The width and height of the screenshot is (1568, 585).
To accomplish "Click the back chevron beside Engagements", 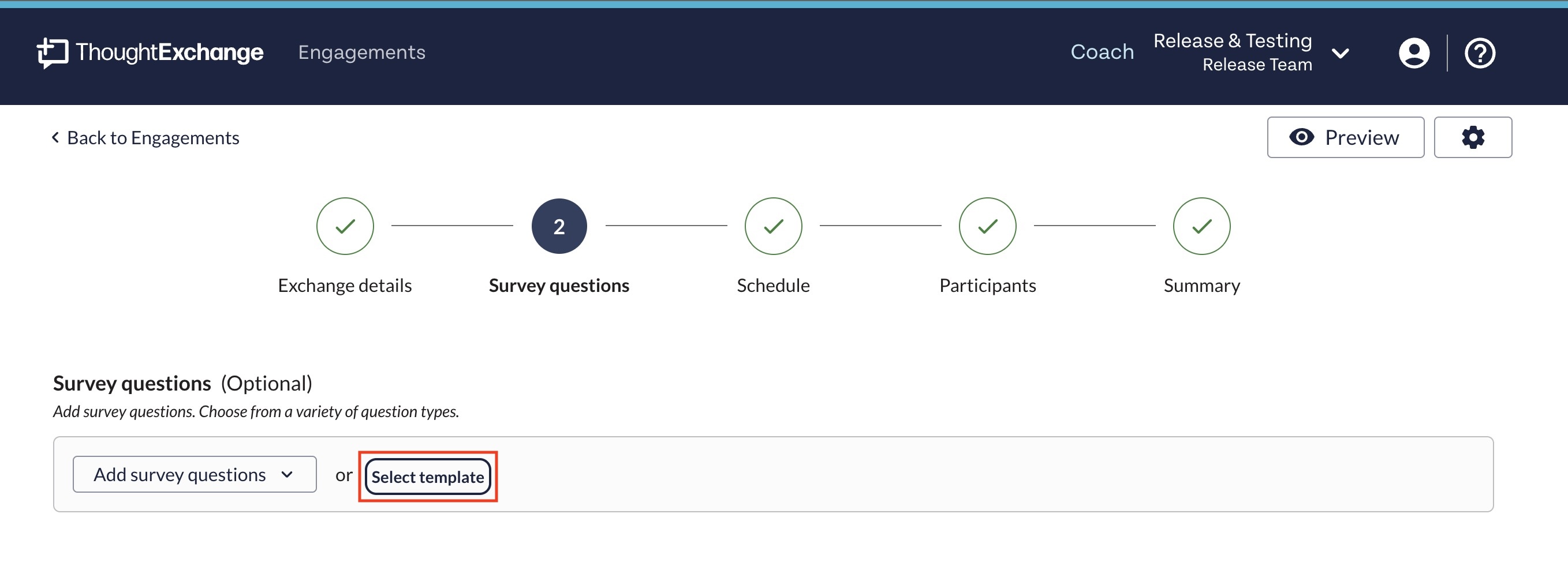I will point(55,138).
